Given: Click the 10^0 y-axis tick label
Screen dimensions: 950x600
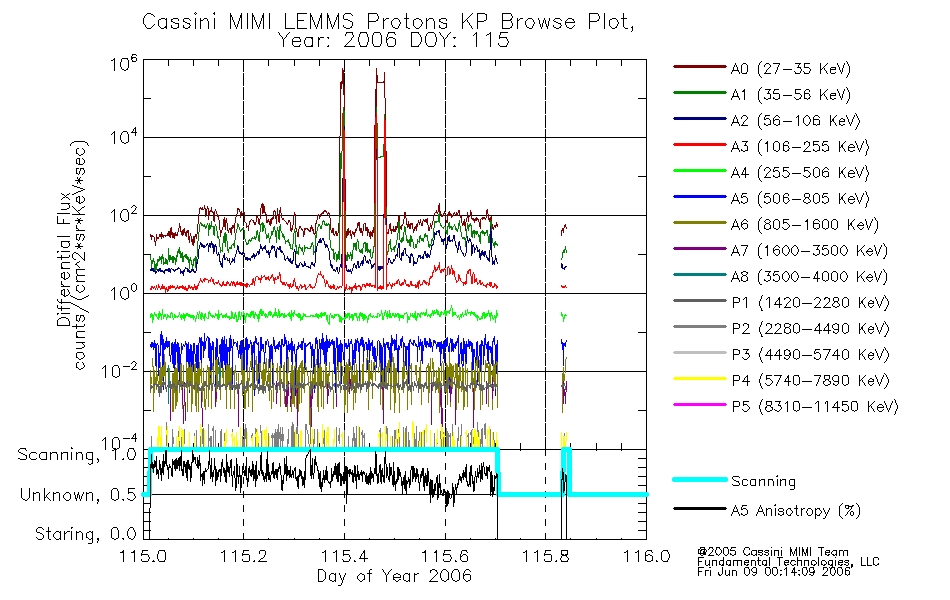Looking at the screenshot, I should click(x=124, y=293).
